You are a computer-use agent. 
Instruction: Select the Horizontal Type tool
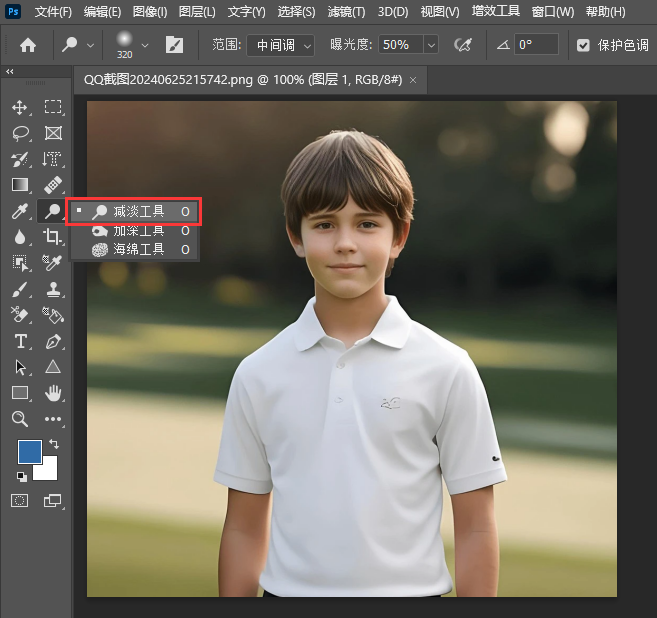click(21, 341)
